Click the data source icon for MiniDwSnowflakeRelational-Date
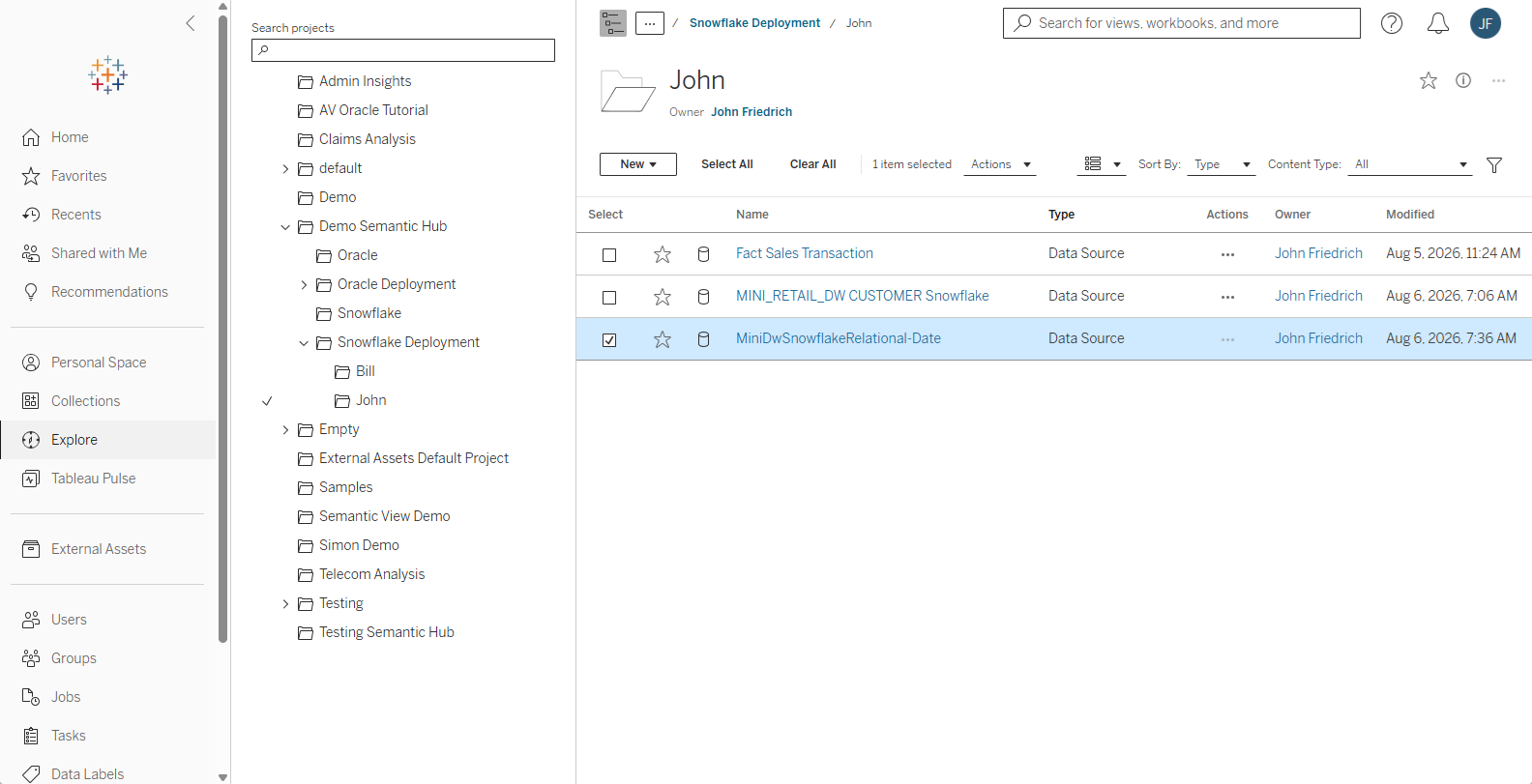Screen dimensions: 1532x784 [x=704, y=339]
